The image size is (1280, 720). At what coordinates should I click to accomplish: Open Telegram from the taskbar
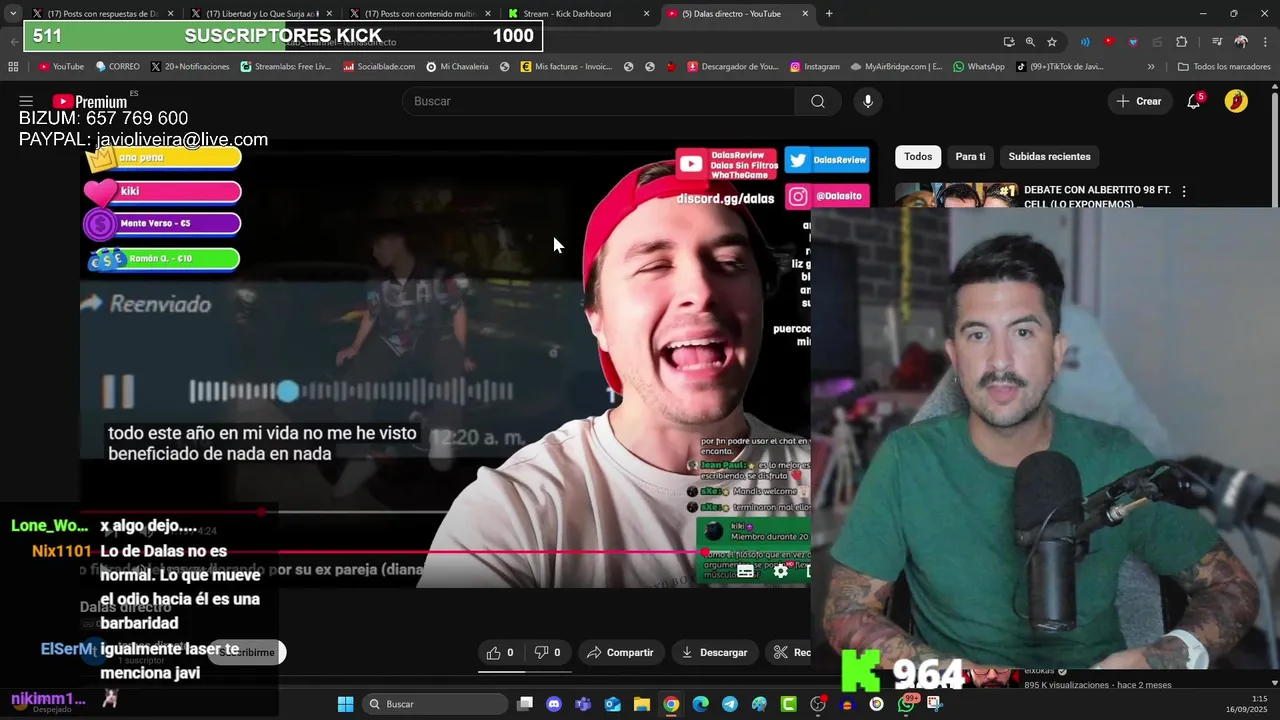730,704
